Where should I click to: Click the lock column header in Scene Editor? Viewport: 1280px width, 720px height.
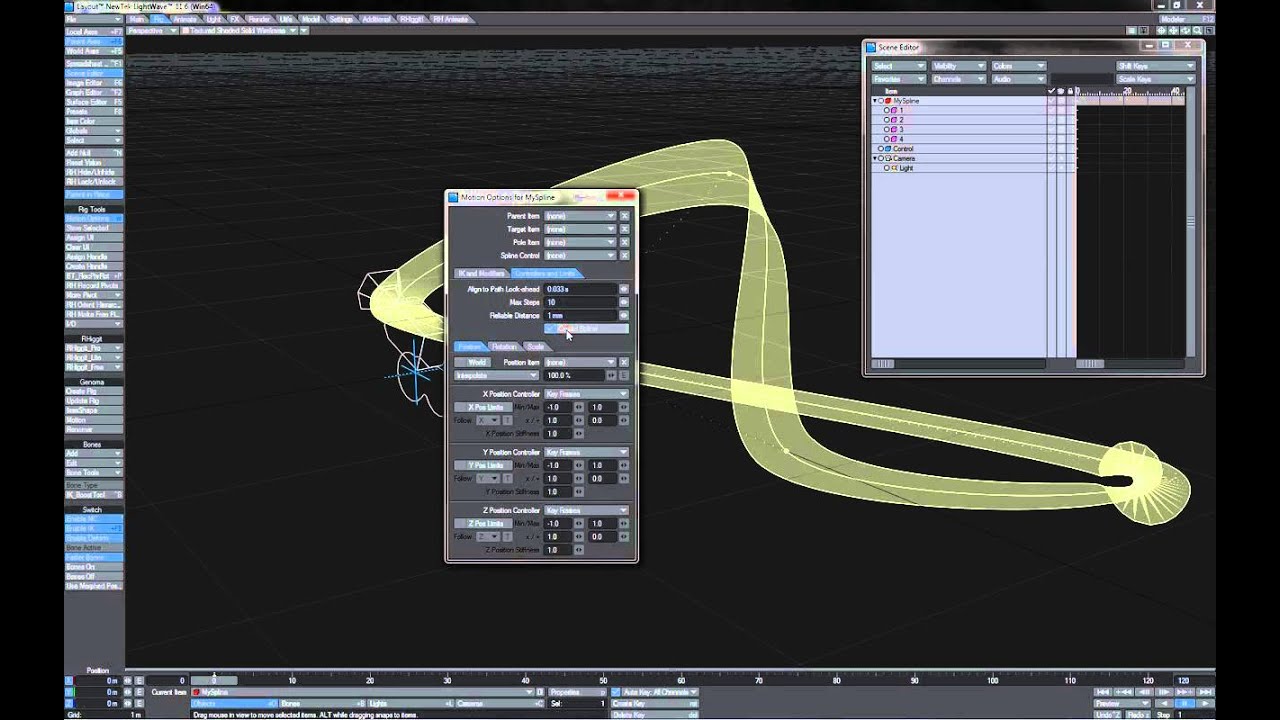(x=1070, y=91)
